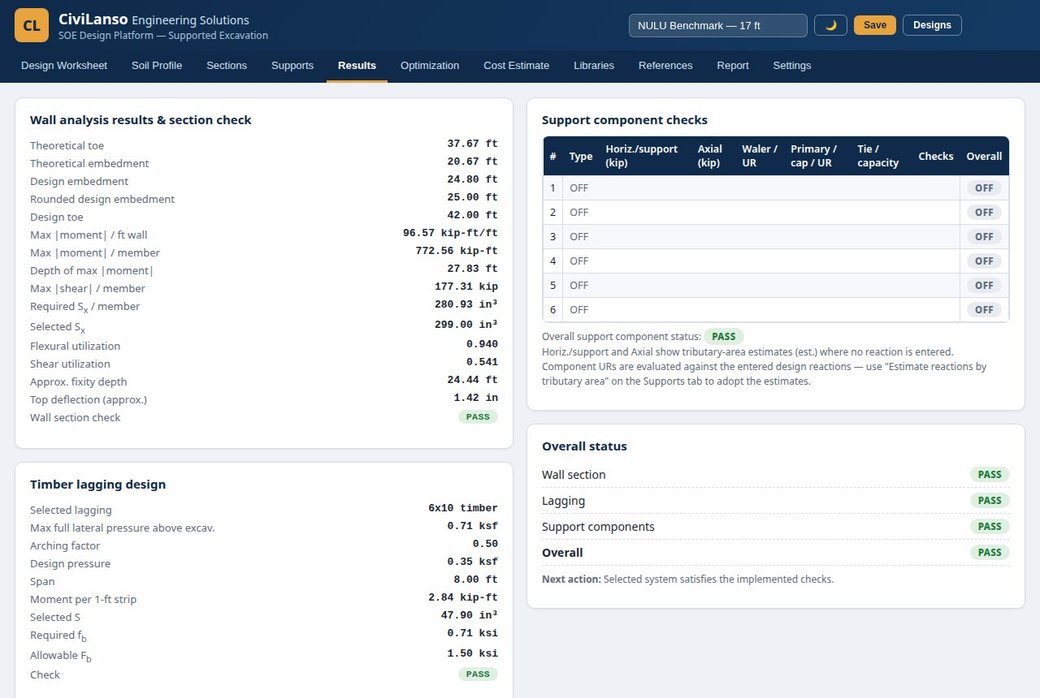Image resolution: width=1040 pixels, height=698 pixels.
Task: Click the Lagging PASS badge in Overall status
Action: 990,500
